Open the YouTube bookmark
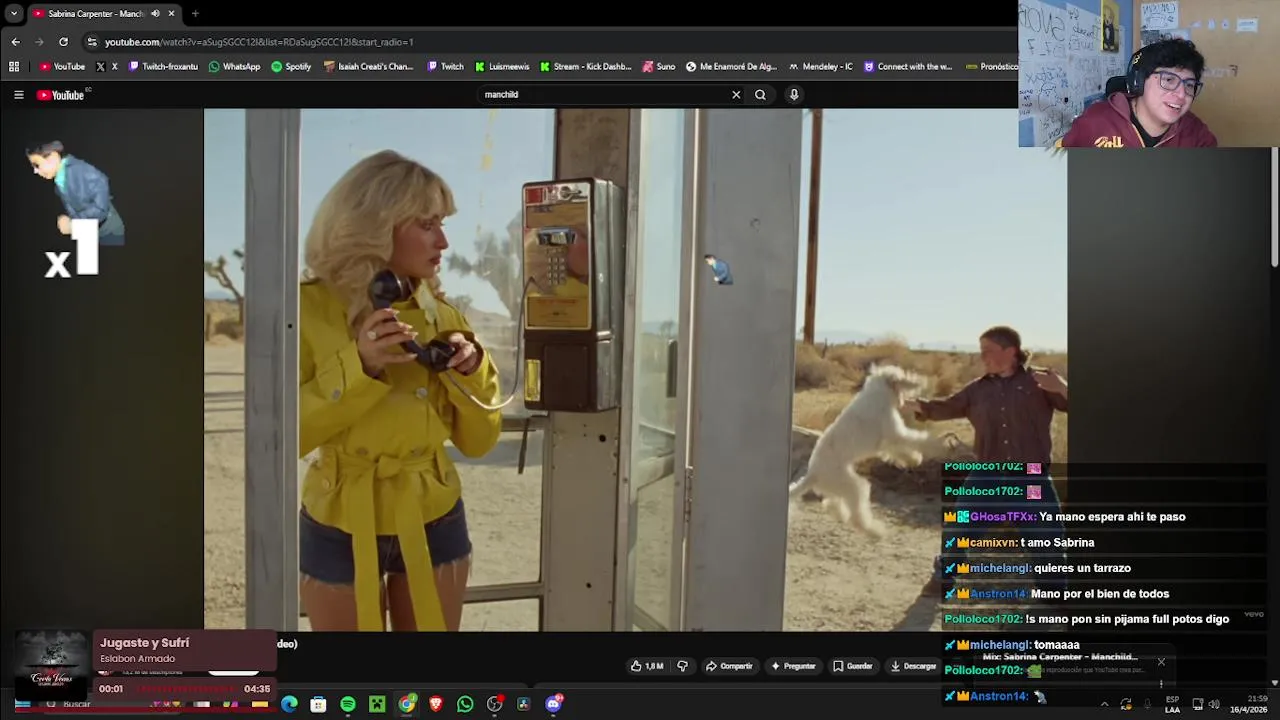This screenshot has width=1280, height=720. pyautogui.click(x=62, y=67)
